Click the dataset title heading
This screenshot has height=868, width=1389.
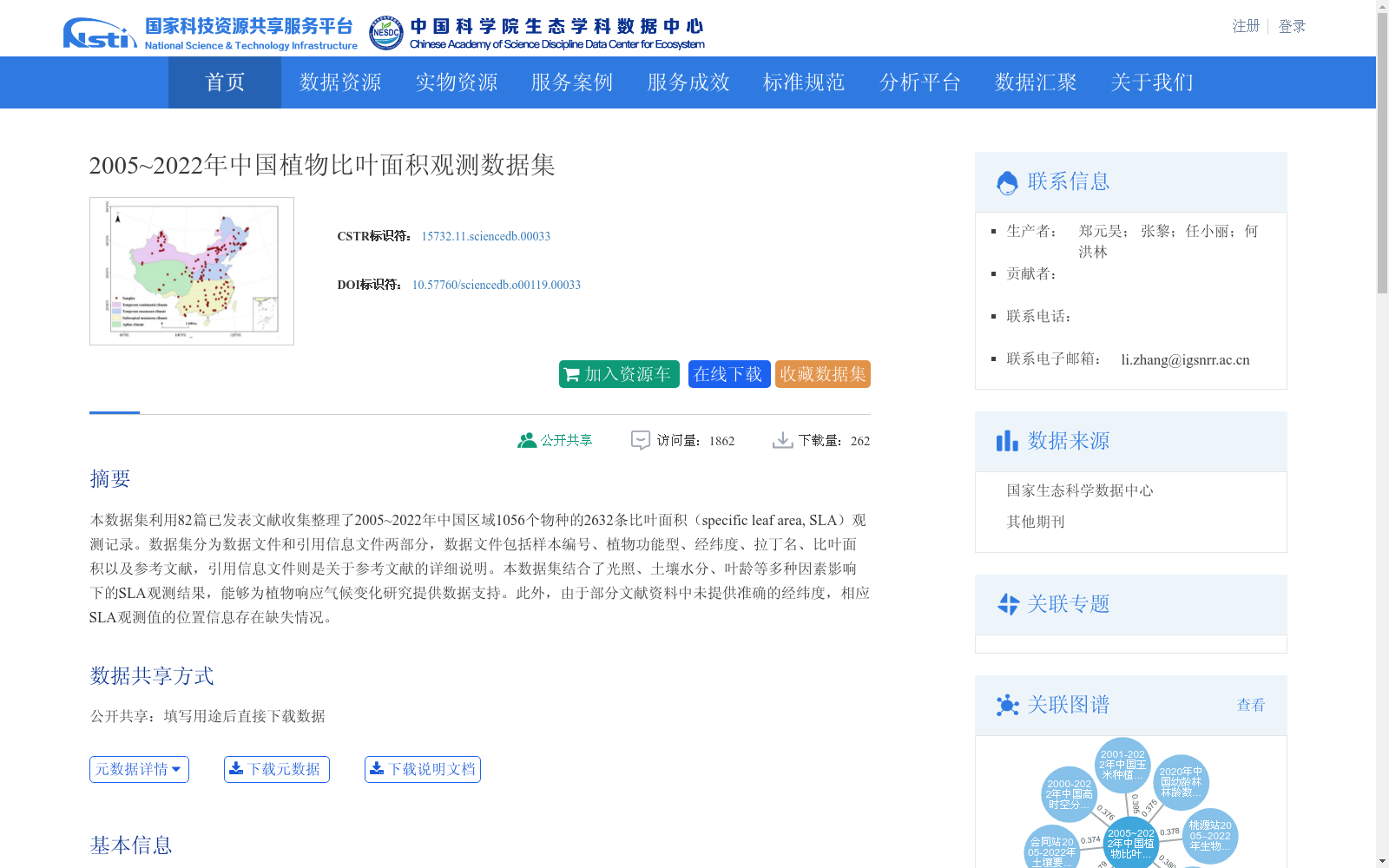coord(322,165)
